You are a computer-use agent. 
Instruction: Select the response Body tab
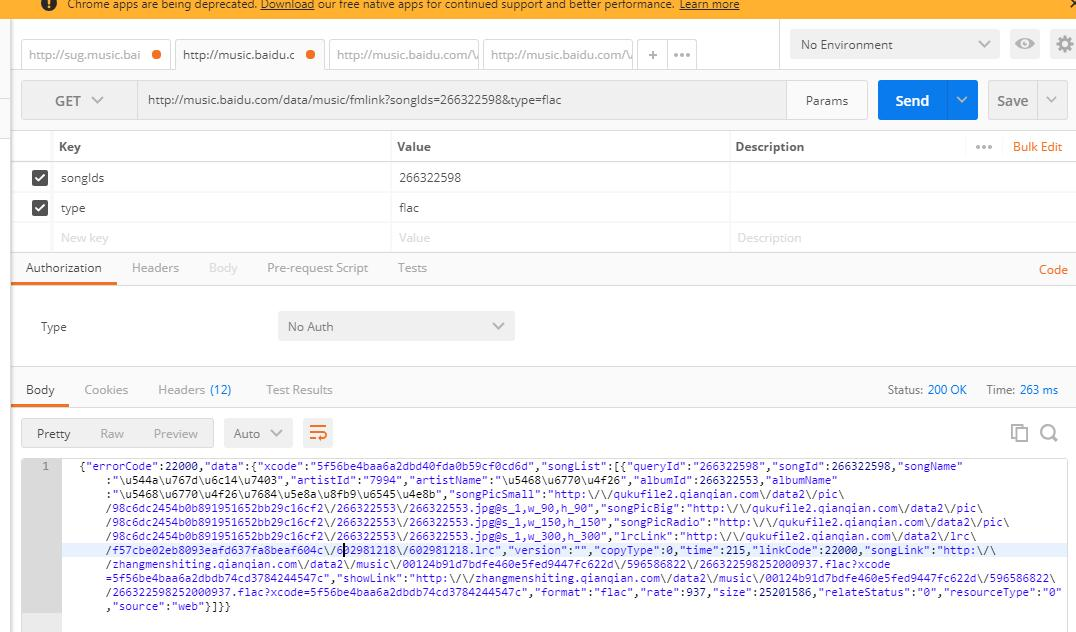[40, 390]
